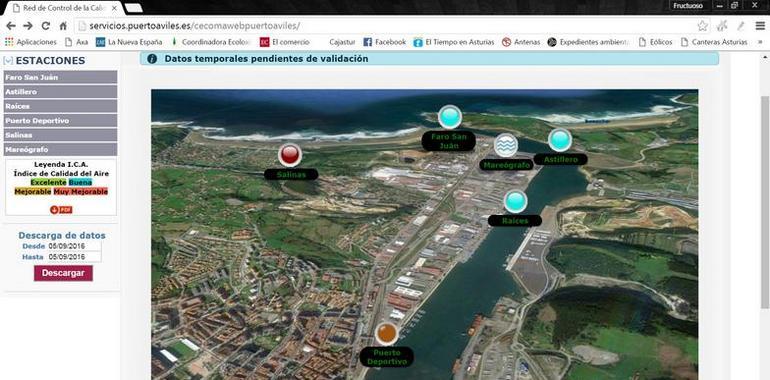Click the orange Puerto Deportivo station marker

tap(387, 333)
